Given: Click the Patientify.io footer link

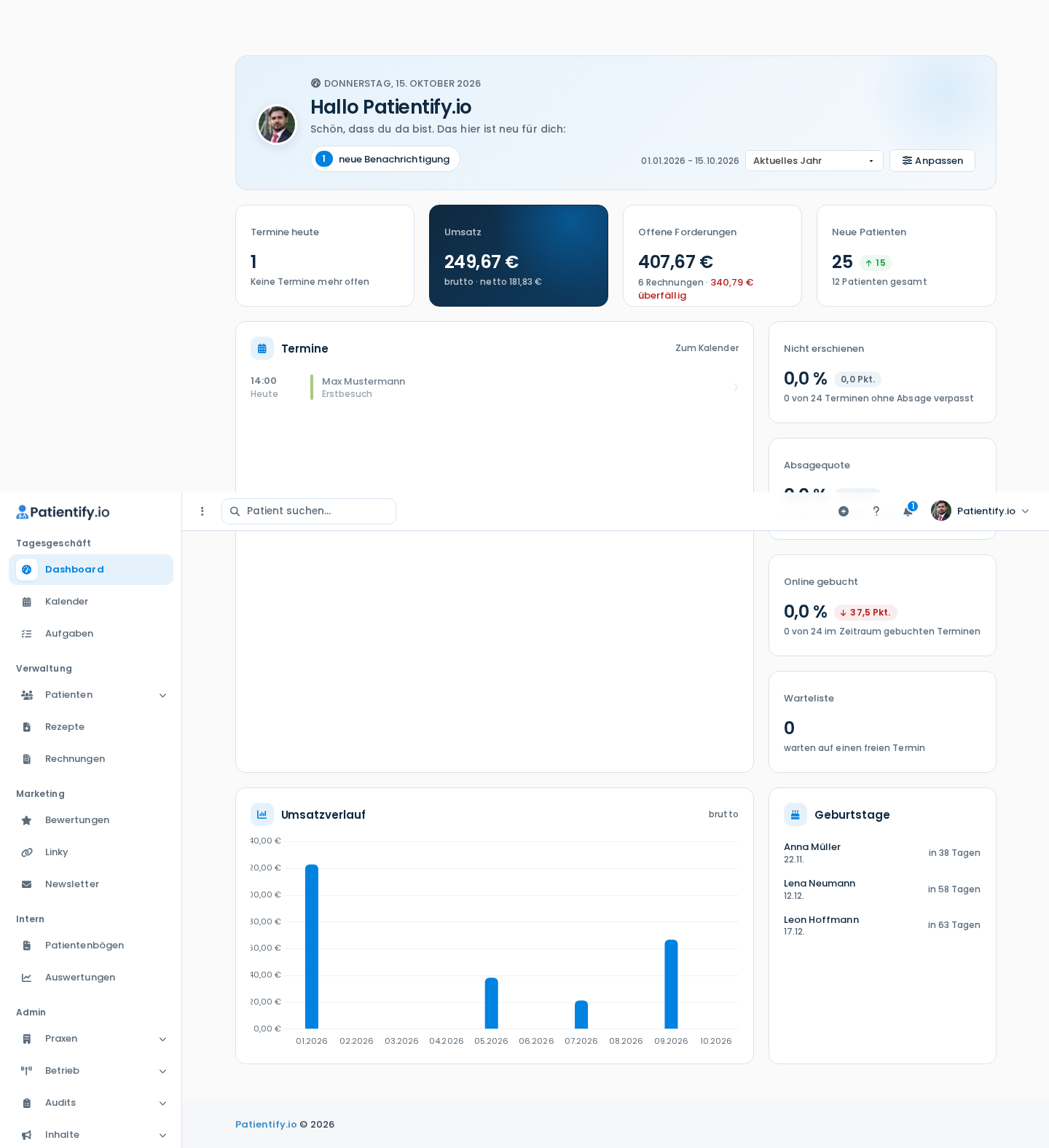Looking at the screenshot, I should pos(266,1124).
